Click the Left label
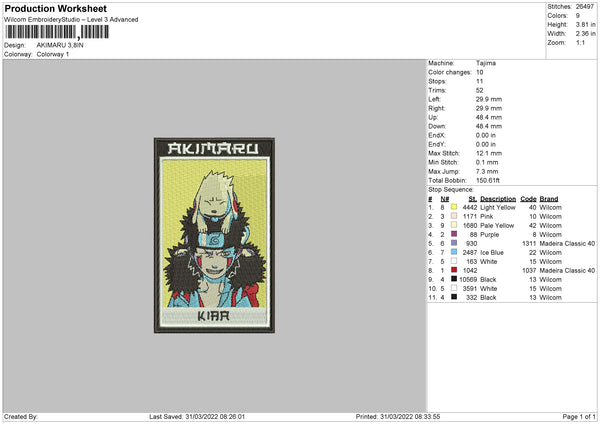600x424 pixels. (x=434, y=99)
